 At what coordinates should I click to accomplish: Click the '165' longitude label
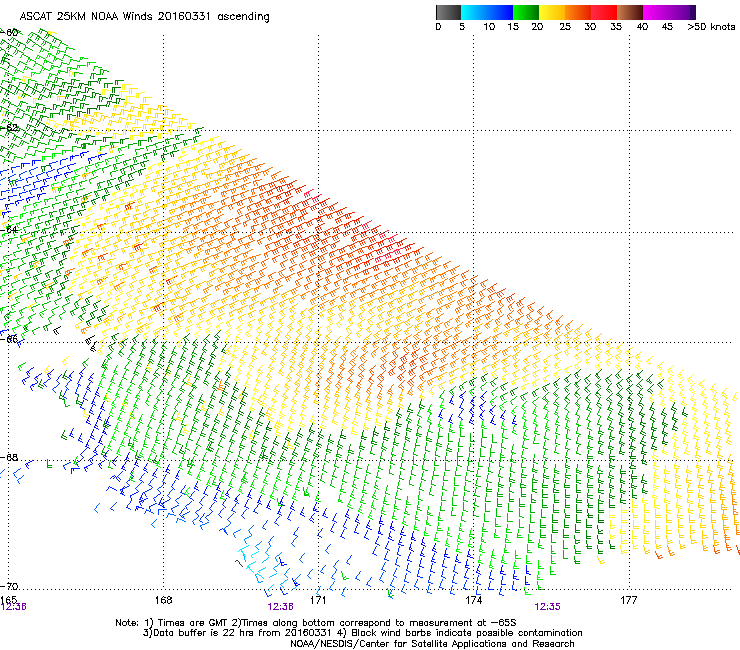[8, 600]
